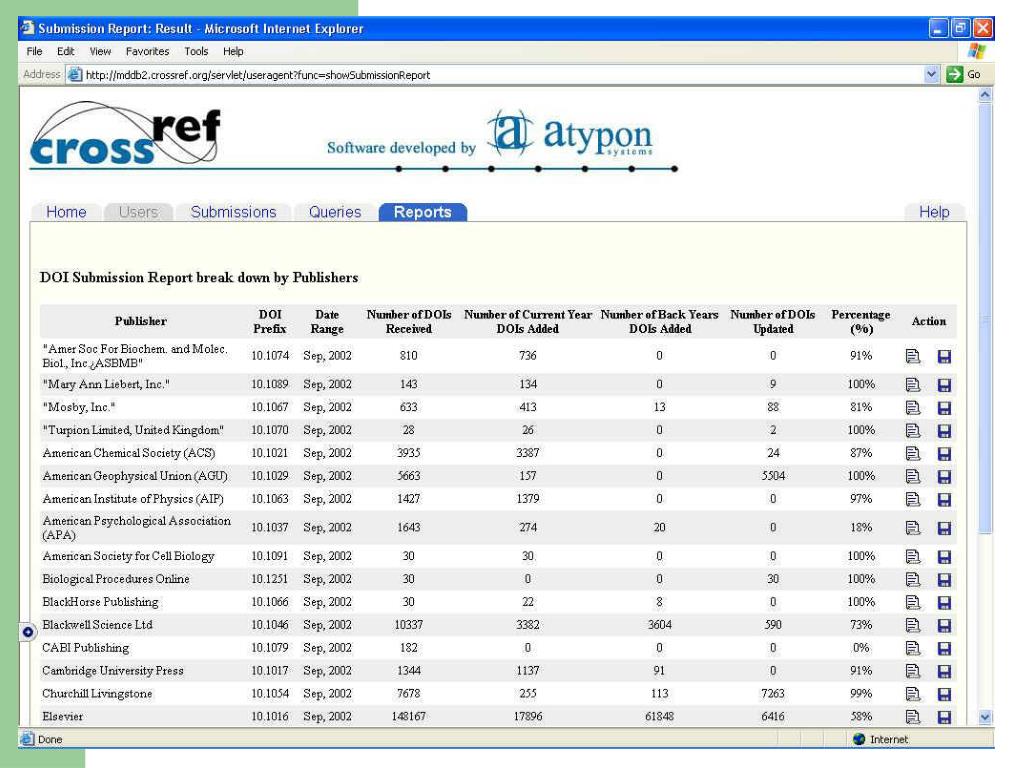
Task: Select the Reports tab
Action: (x=423, y=212)
